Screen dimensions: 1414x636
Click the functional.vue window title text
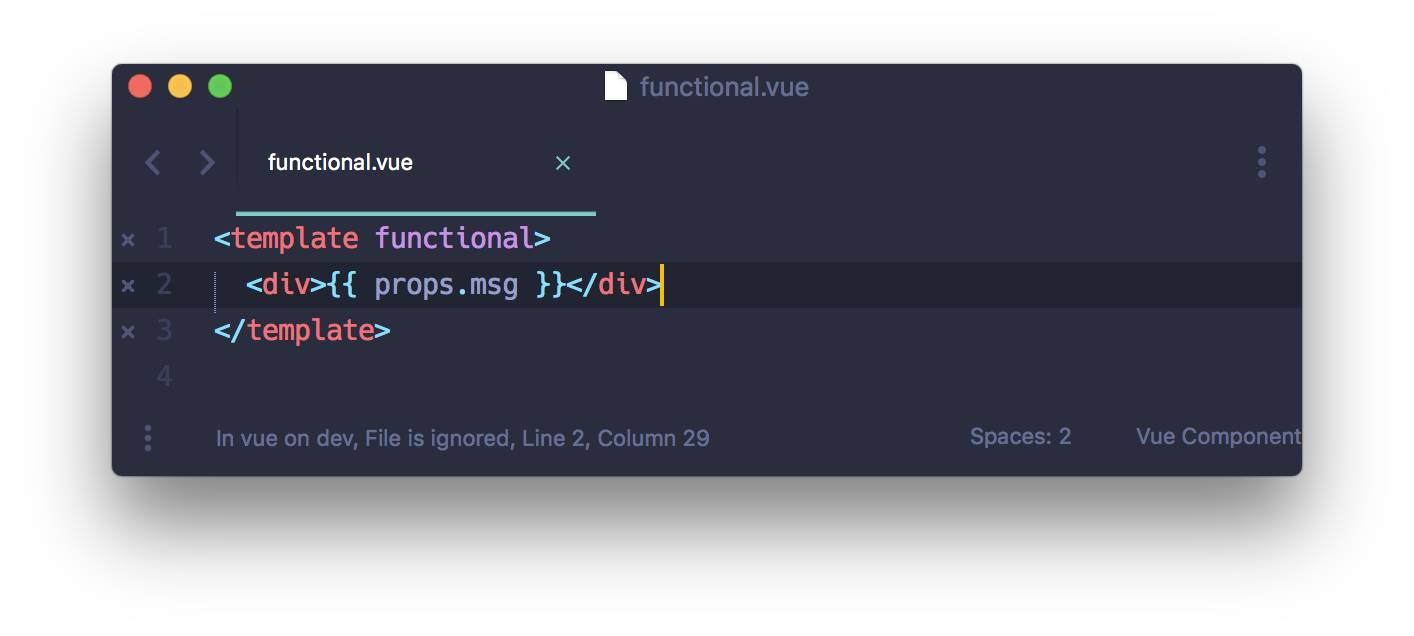click(x=724, y=87)
